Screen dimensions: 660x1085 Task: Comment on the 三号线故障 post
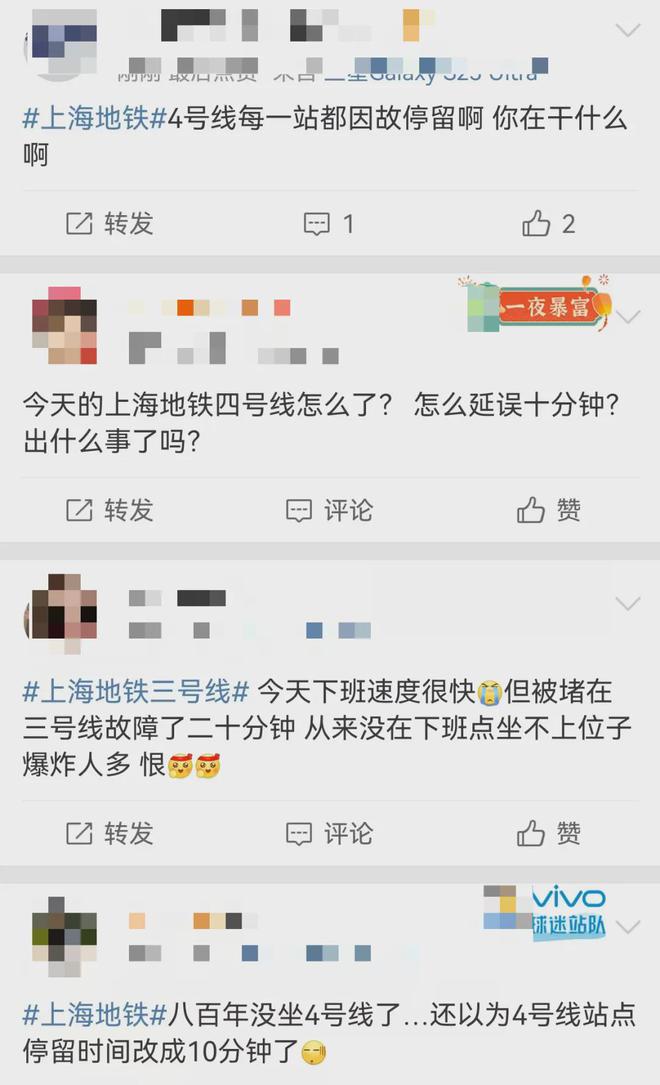[329, 833]
